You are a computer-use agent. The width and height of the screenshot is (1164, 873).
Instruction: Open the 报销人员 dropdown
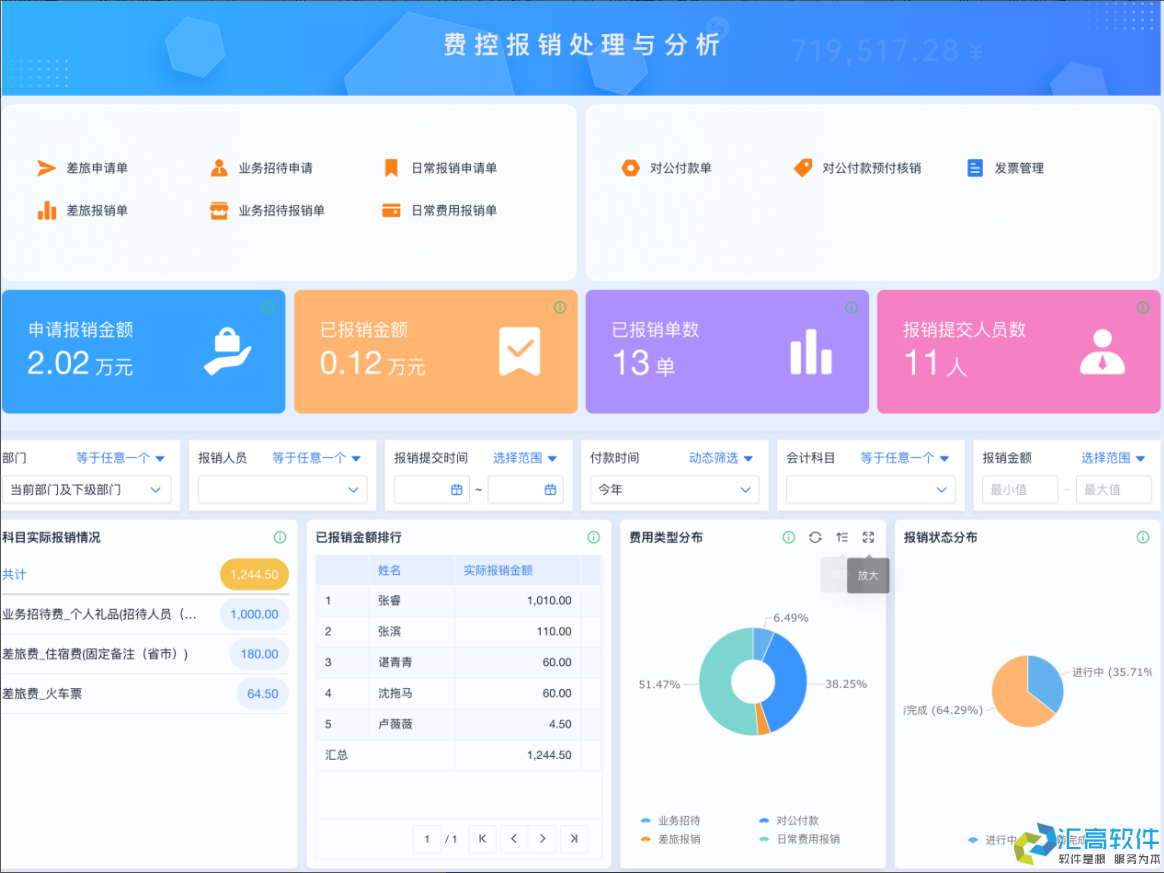coord(283,490)
